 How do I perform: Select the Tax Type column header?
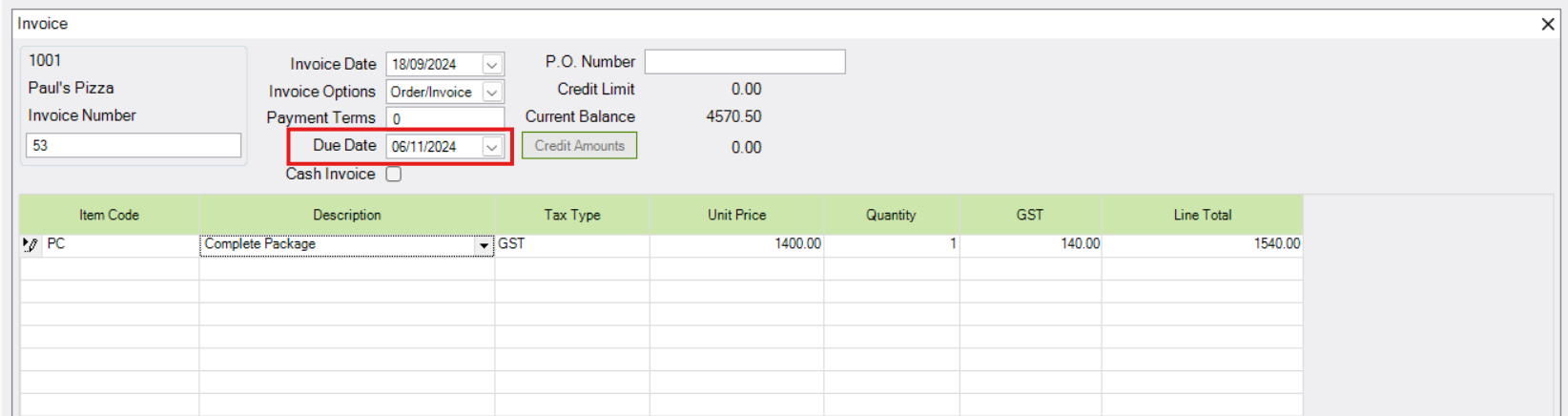coord(572,216)
